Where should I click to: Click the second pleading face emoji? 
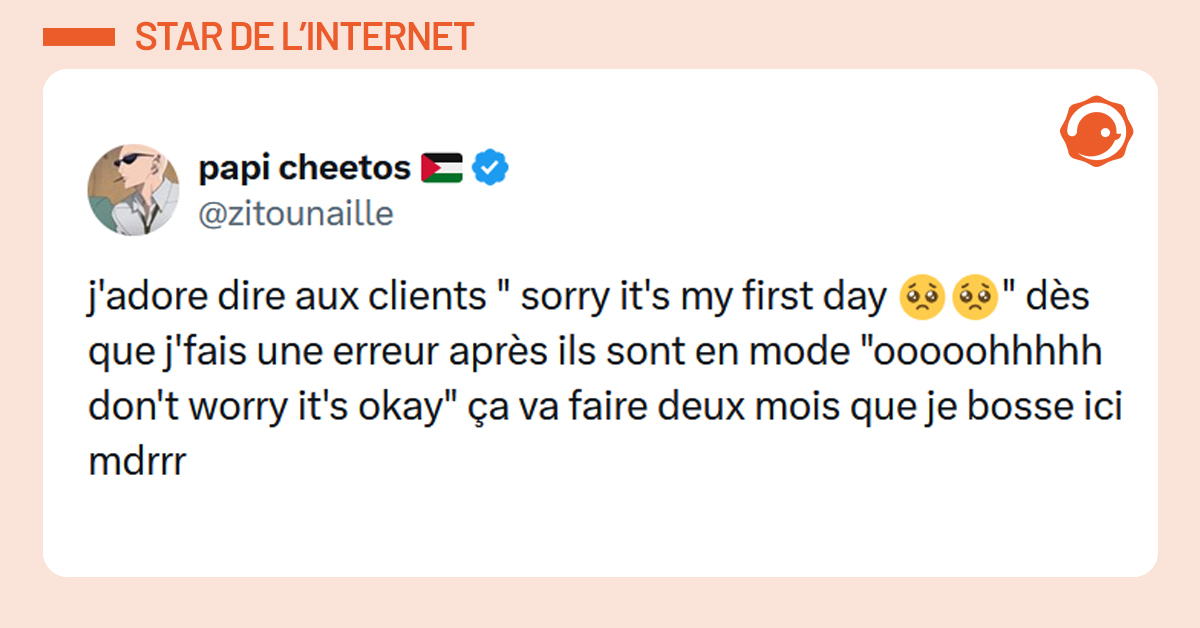pyautogui.click(x=971, y=297)
